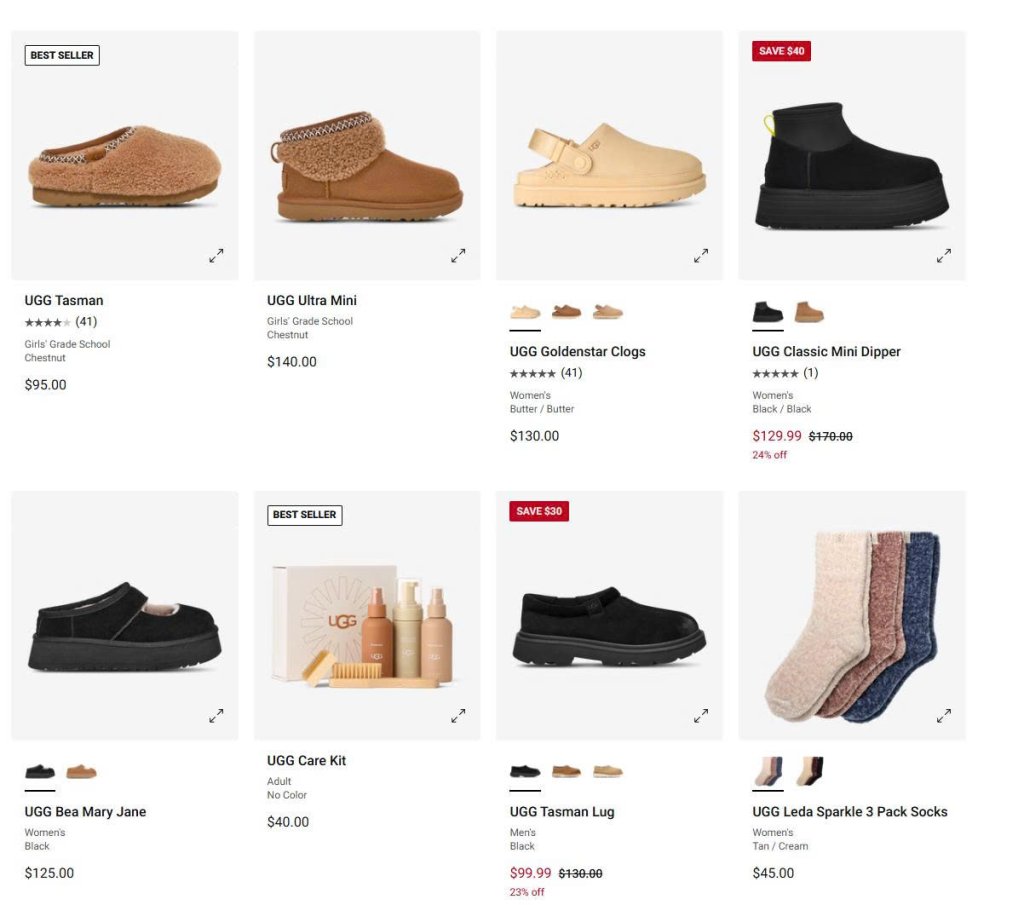Choose third color swatch for Goldenstar Clogs
The height and width of the screenshot is (905, 1024).
click(x=607, y=311)
